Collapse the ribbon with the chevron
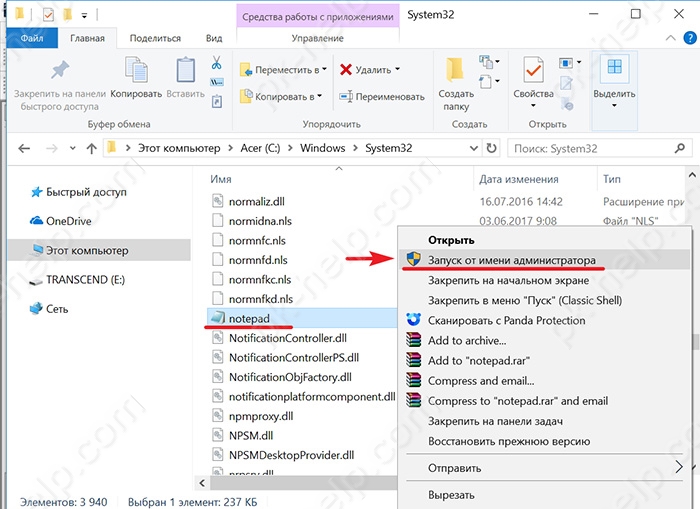 671,38
